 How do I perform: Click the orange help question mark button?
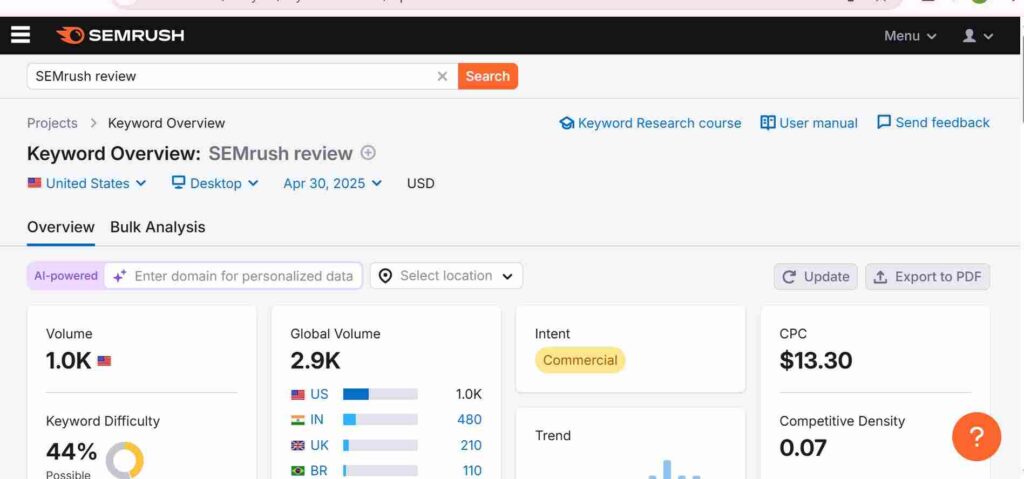[976, 437]
